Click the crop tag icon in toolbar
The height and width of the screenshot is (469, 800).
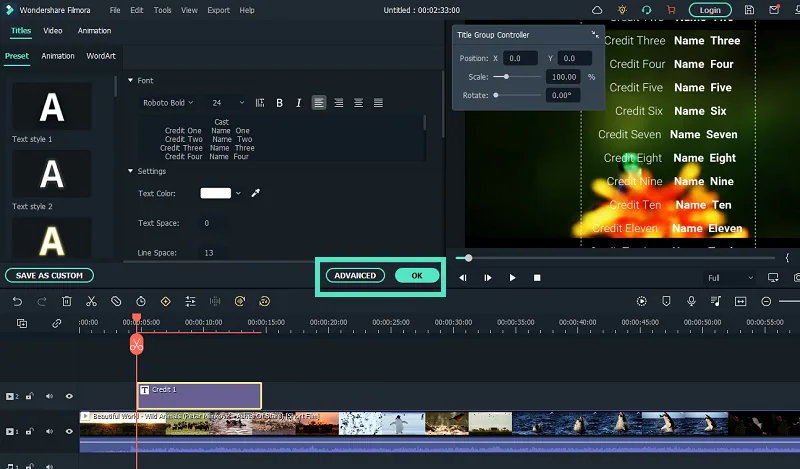coord(116,302)
